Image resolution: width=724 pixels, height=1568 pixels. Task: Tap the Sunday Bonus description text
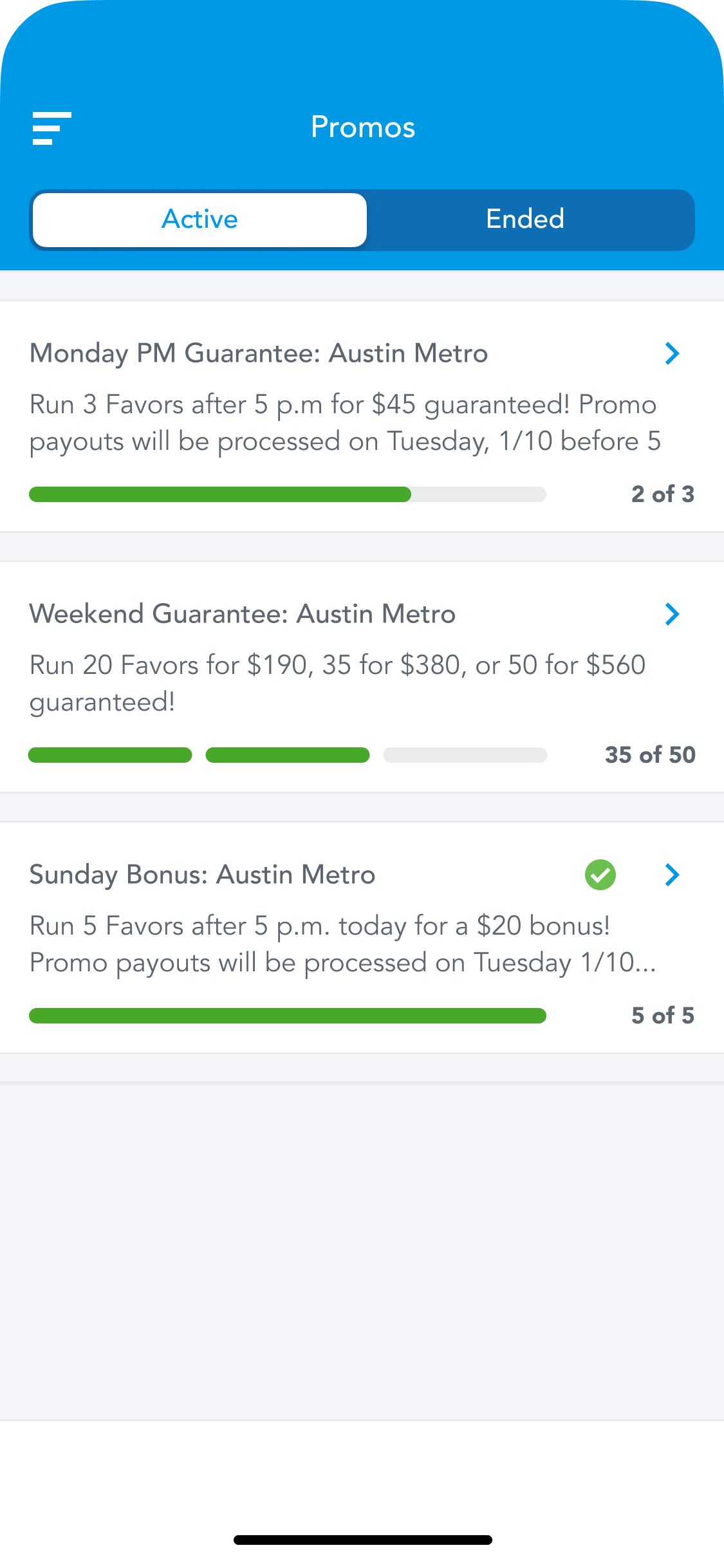pos(342,944)
